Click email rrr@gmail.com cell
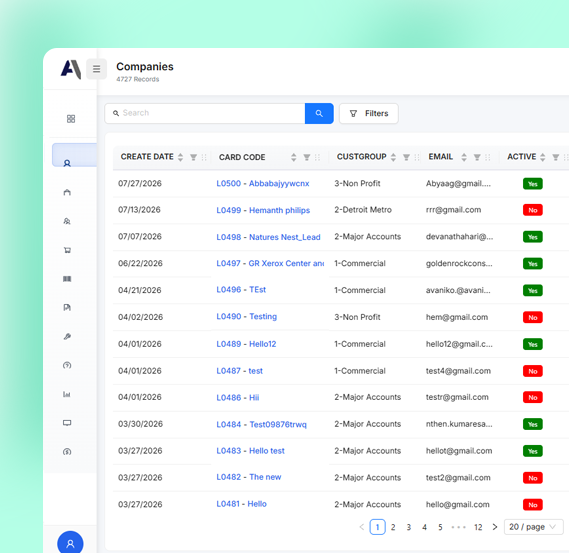This screenshot has height=553, width=569. pos(454,210)
